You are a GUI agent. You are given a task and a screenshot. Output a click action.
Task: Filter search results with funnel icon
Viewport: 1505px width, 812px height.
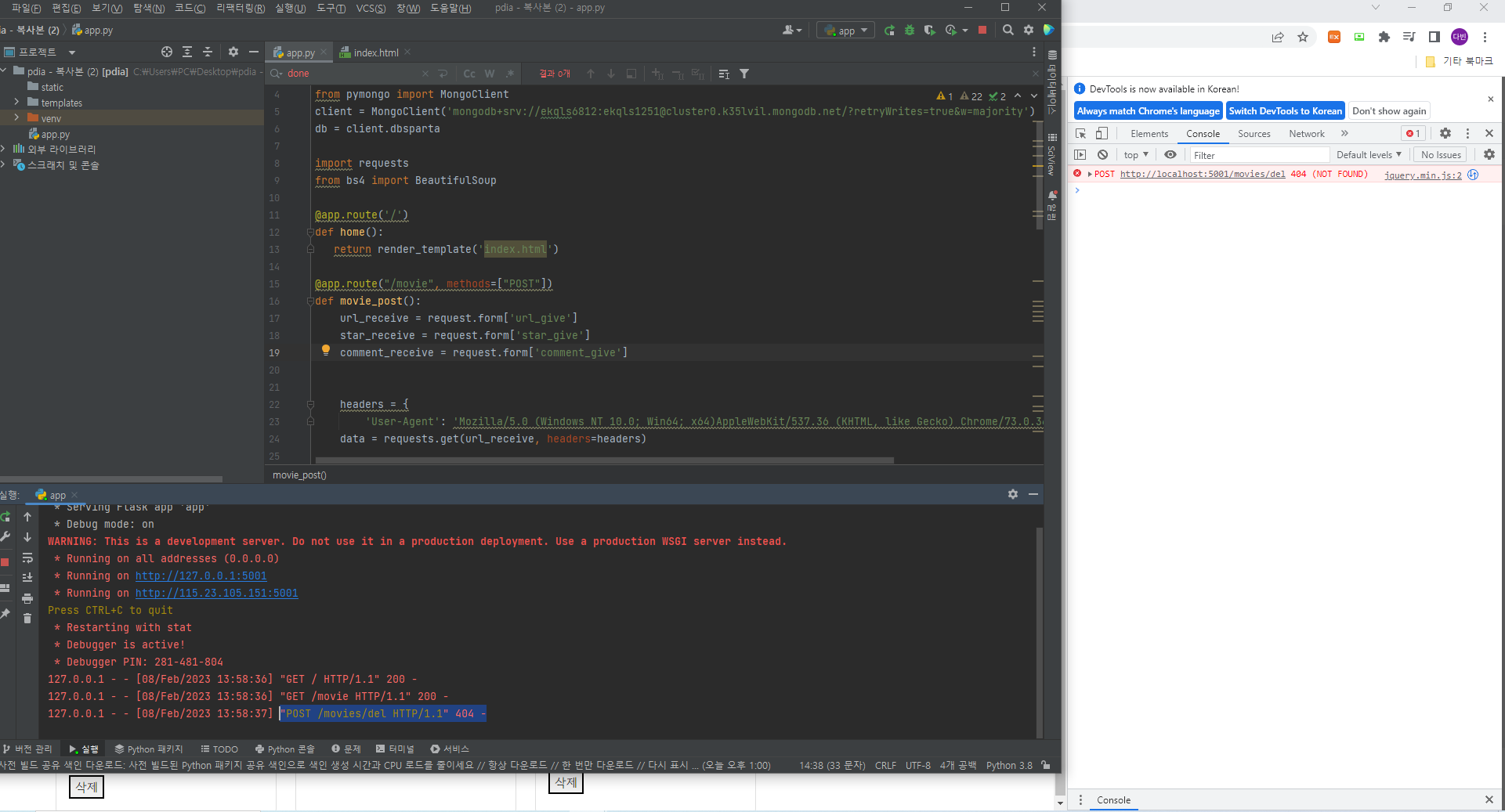(x=744, y=74)
